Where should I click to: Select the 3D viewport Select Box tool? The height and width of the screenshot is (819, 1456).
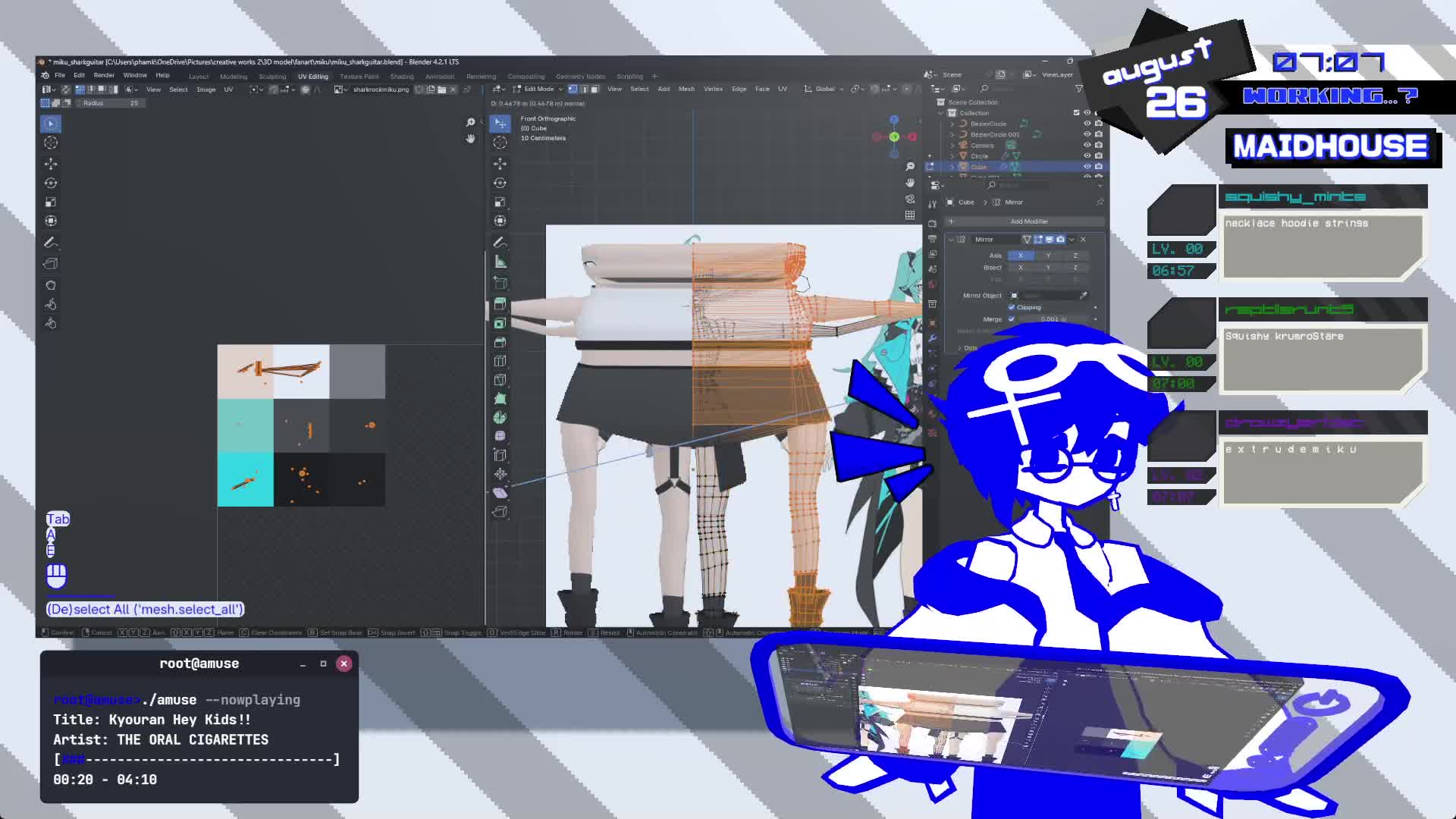(x=500, y=124)
